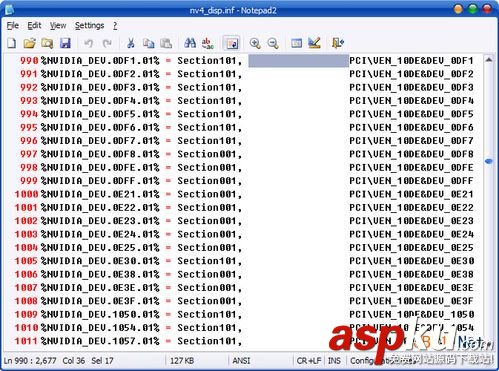
Task: Open the Settings menu
Action: pyautogui.click(x=89, y=26)
